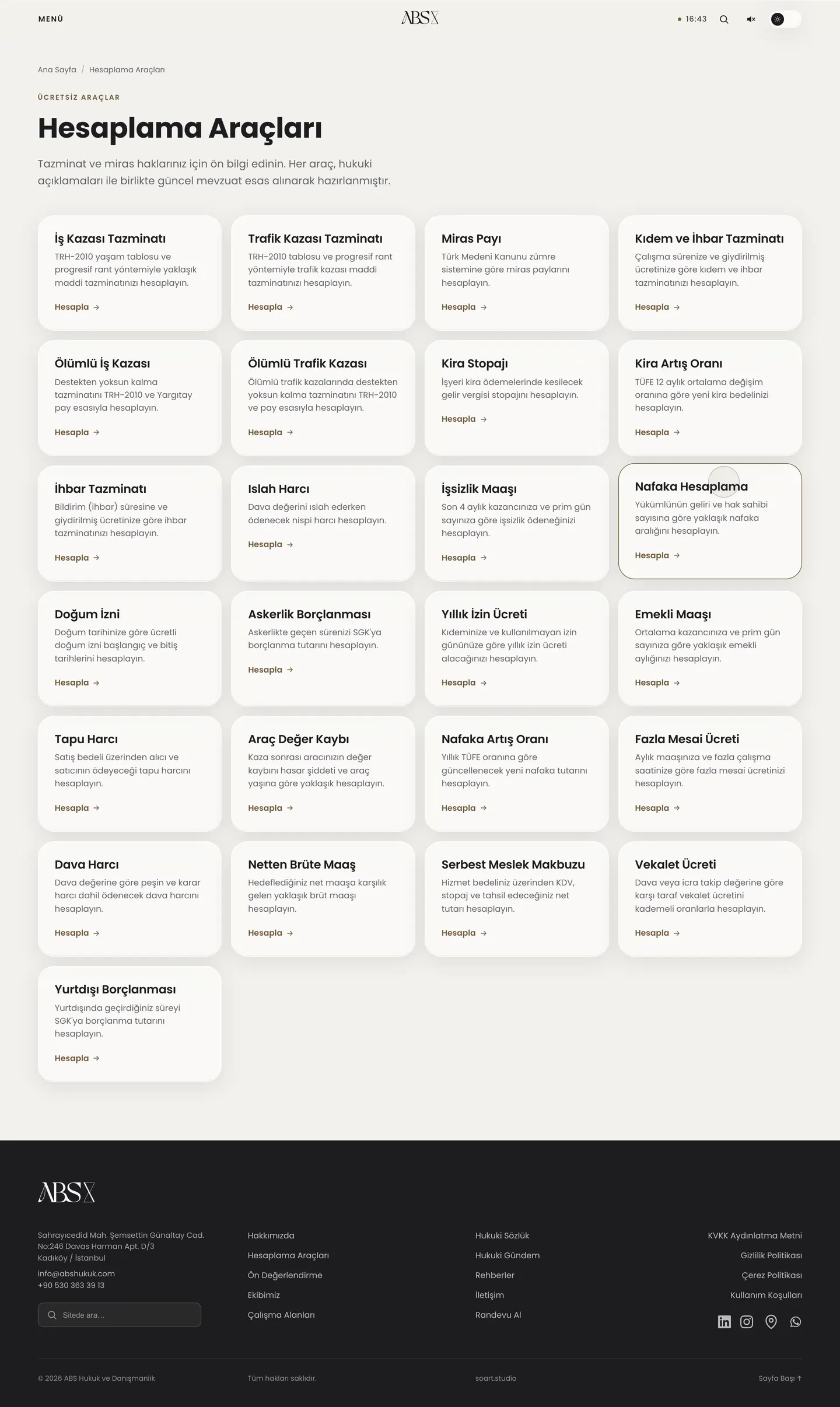Open Randevu AI footer link
840x1407 pixels.
pyautogui.click(x=498, y=1315)
